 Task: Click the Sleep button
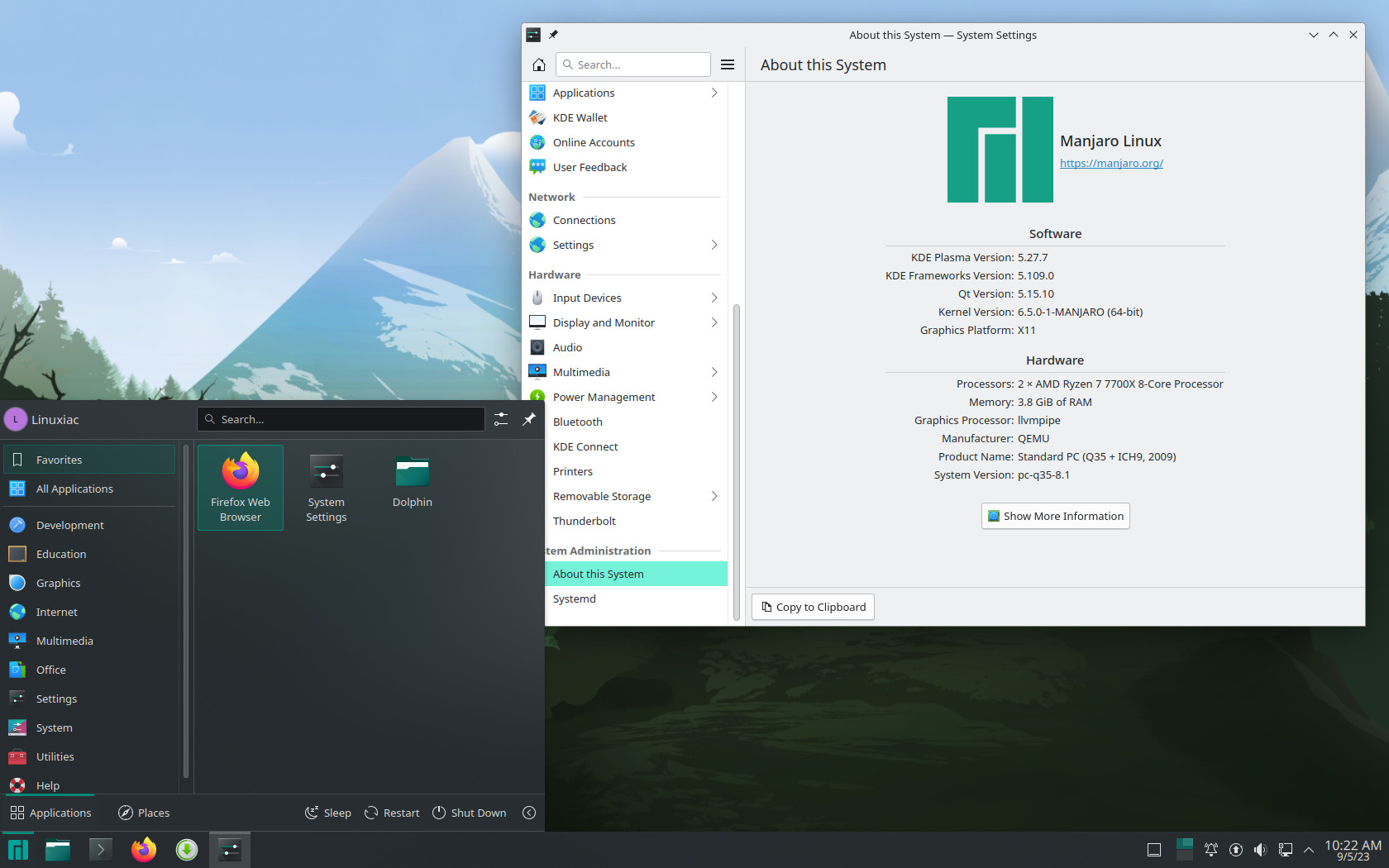(328, 813)
